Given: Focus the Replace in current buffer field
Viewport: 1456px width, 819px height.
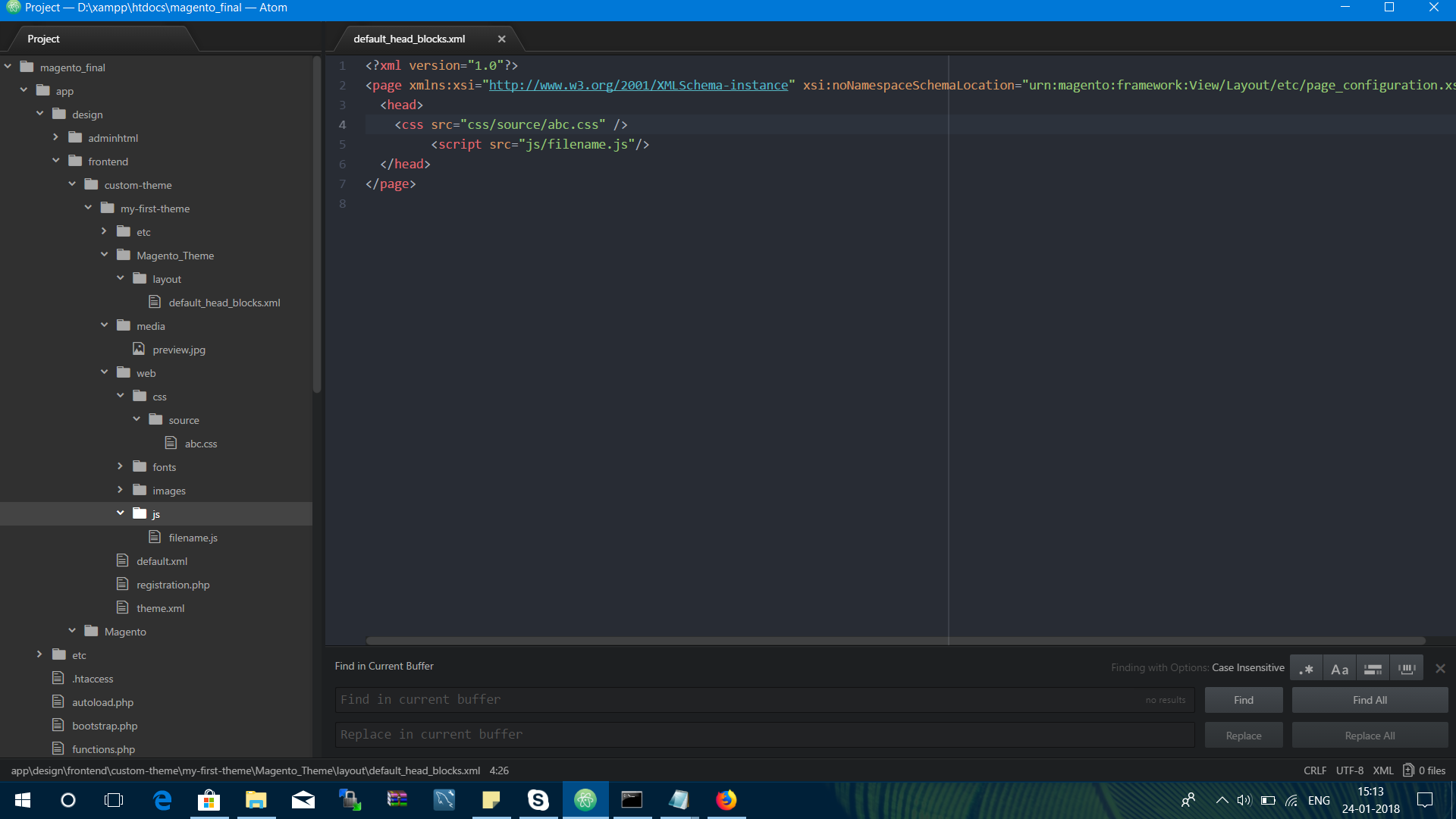Looking at the screenshot, I should coord(764,735).
